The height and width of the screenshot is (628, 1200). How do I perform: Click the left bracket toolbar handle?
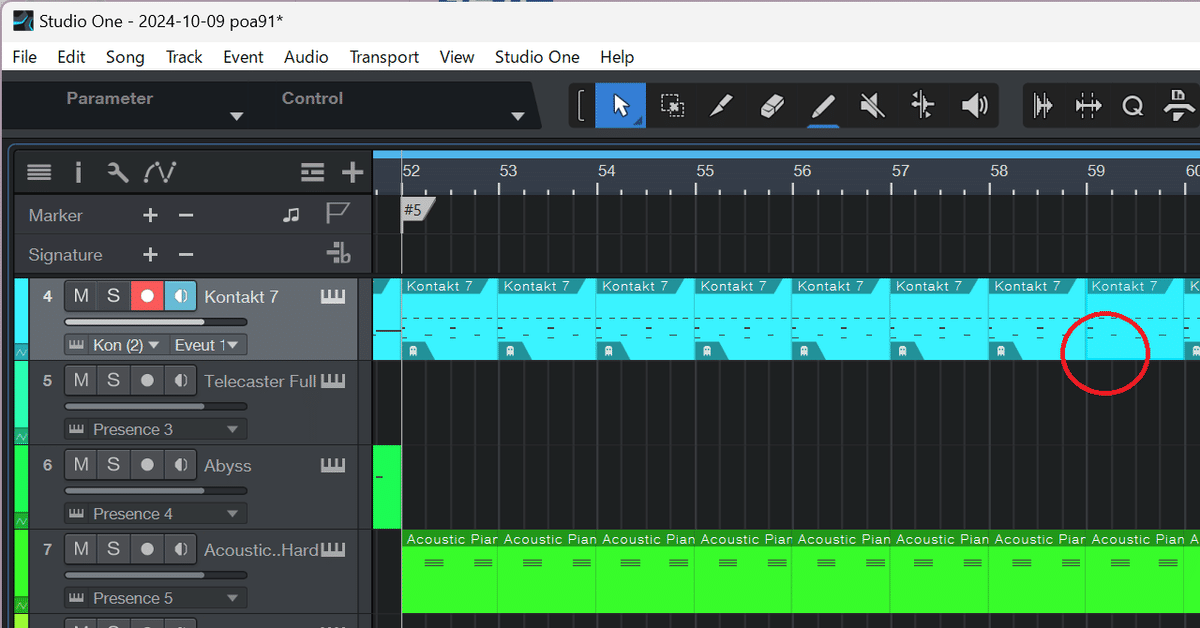[581, 105]
